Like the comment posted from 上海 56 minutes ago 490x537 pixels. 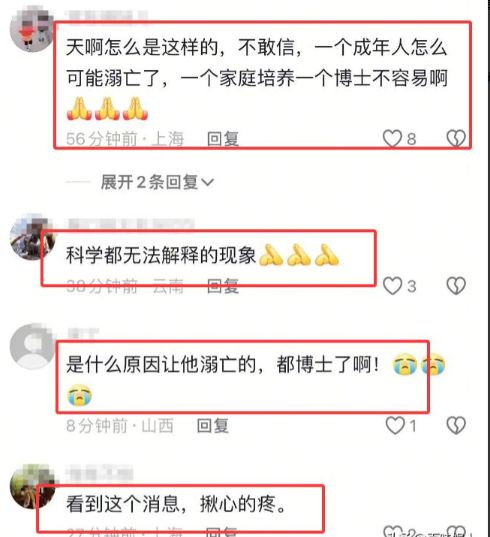(x=392, y=138)
